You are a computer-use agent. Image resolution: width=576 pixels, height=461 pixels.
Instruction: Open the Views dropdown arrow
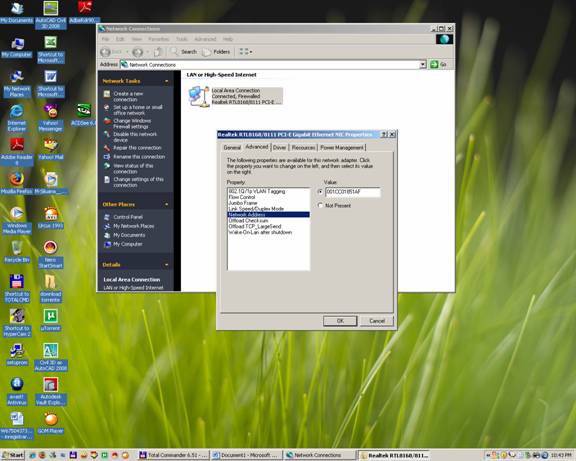click(251, 52)
